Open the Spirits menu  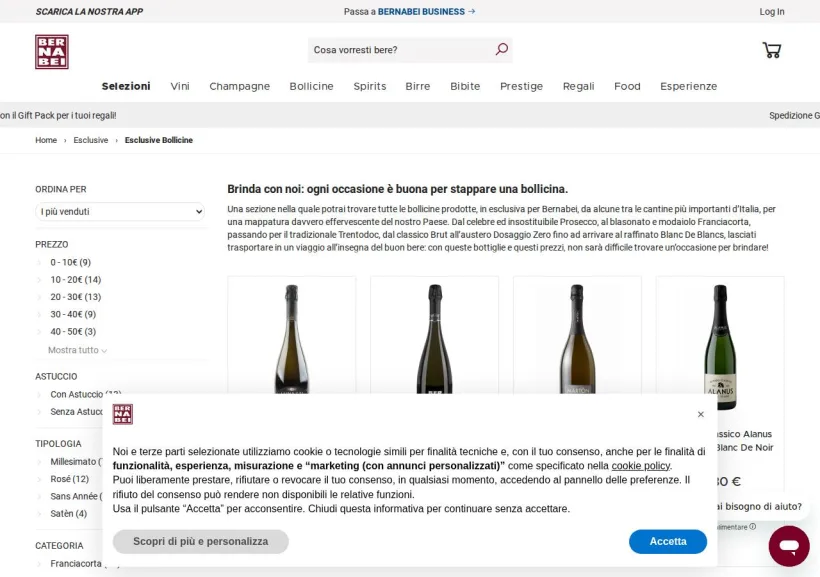(x=370, y=86)
